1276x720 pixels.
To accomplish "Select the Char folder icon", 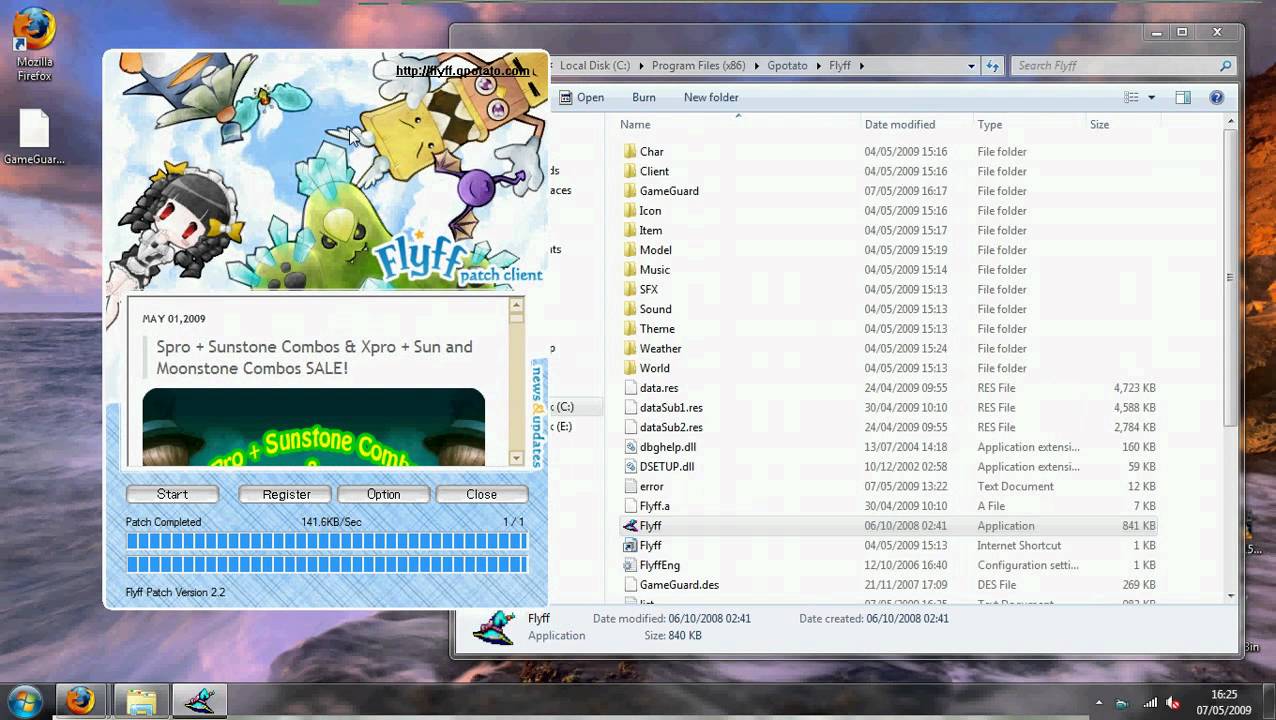I will (x=630, y=152).
